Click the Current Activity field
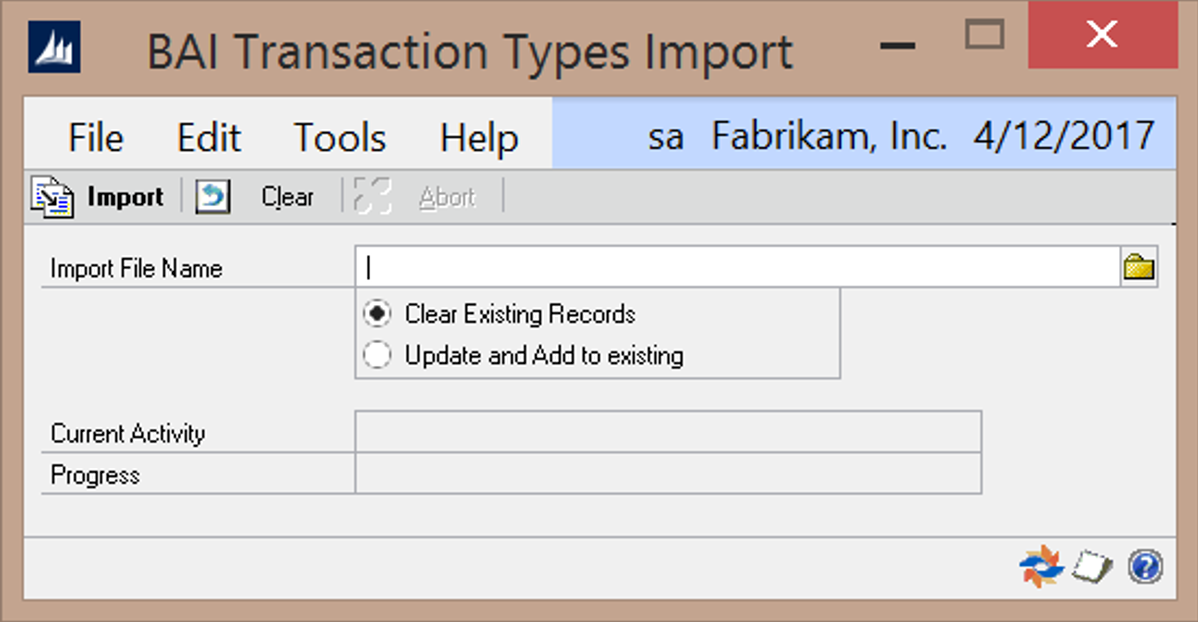Viewport: 1198px width, 622px height. pyautogui.click(x=668, y=432)
